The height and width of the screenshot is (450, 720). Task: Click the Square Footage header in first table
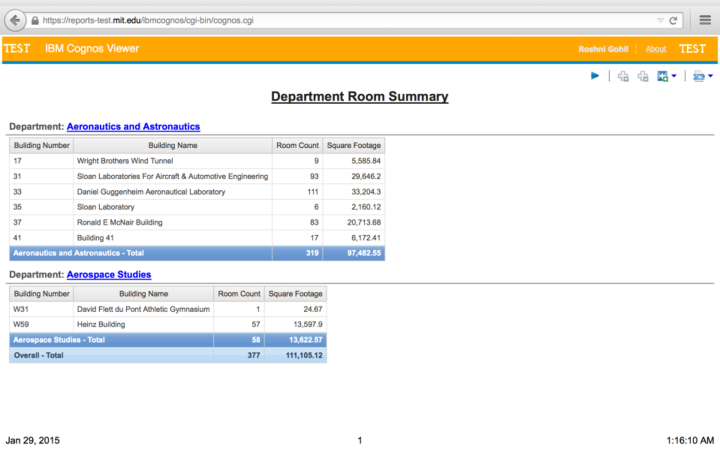[x=354, y=145]
